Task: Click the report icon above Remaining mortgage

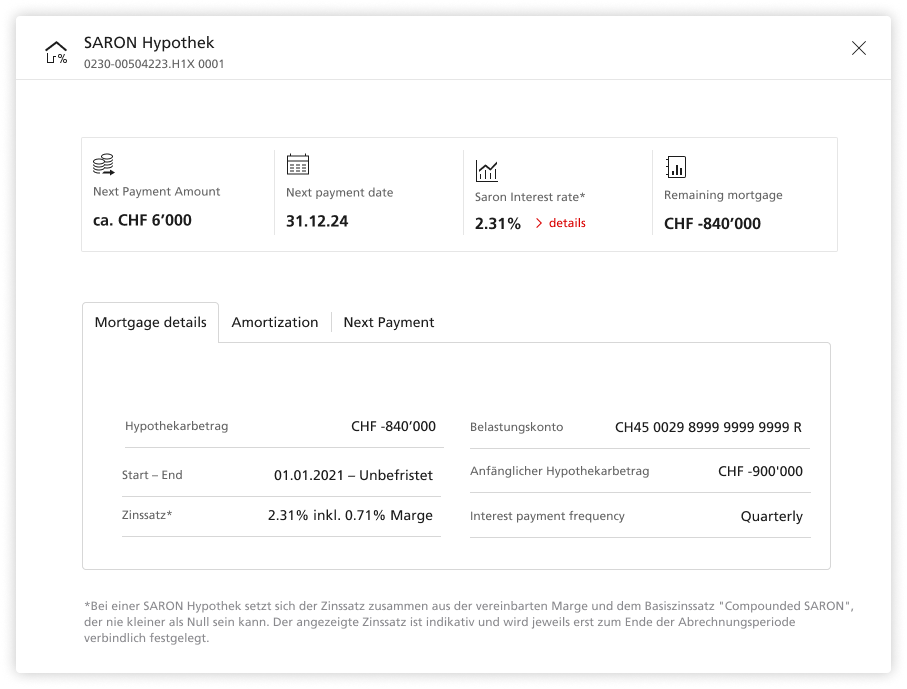Action: coord(676,167)
